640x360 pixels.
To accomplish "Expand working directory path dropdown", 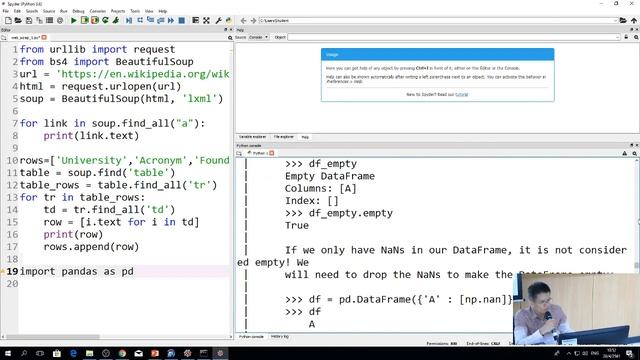I will tap(615, 20).
